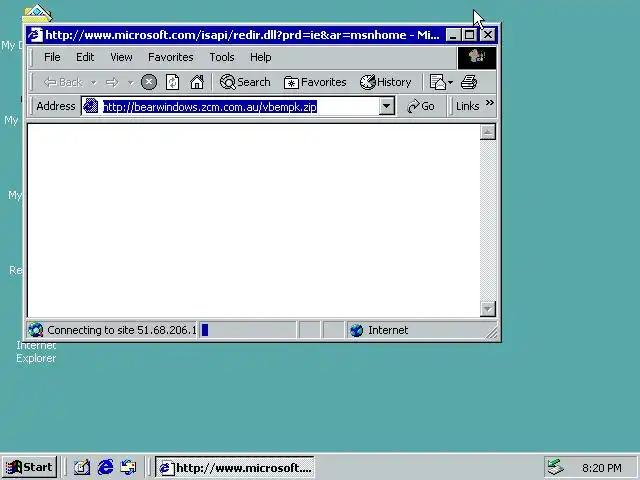
Task: Click the window resize grip corner
Action: tap(492, 333)
